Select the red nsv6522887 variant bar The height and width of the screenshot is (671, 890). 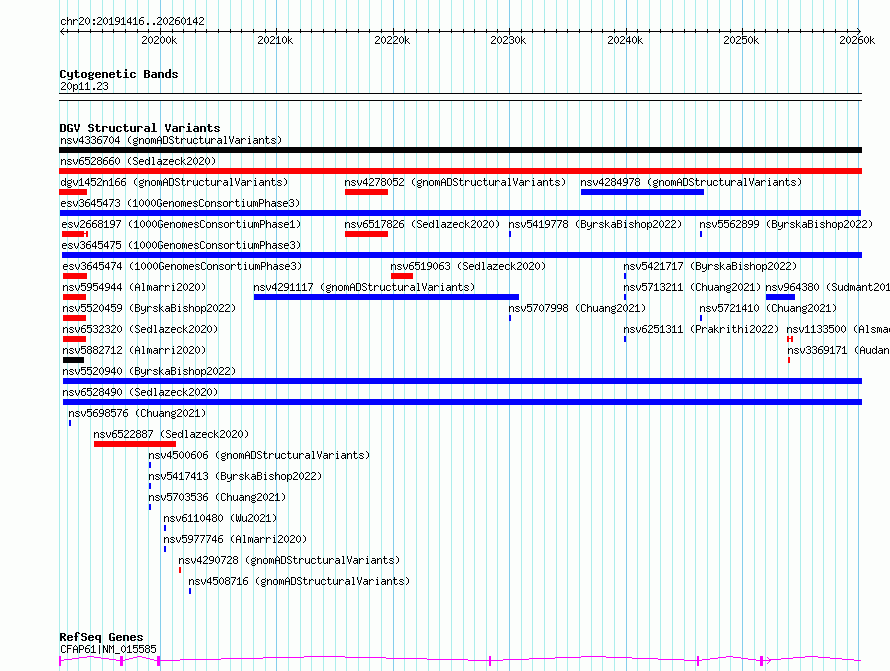(x=135, y=444)
